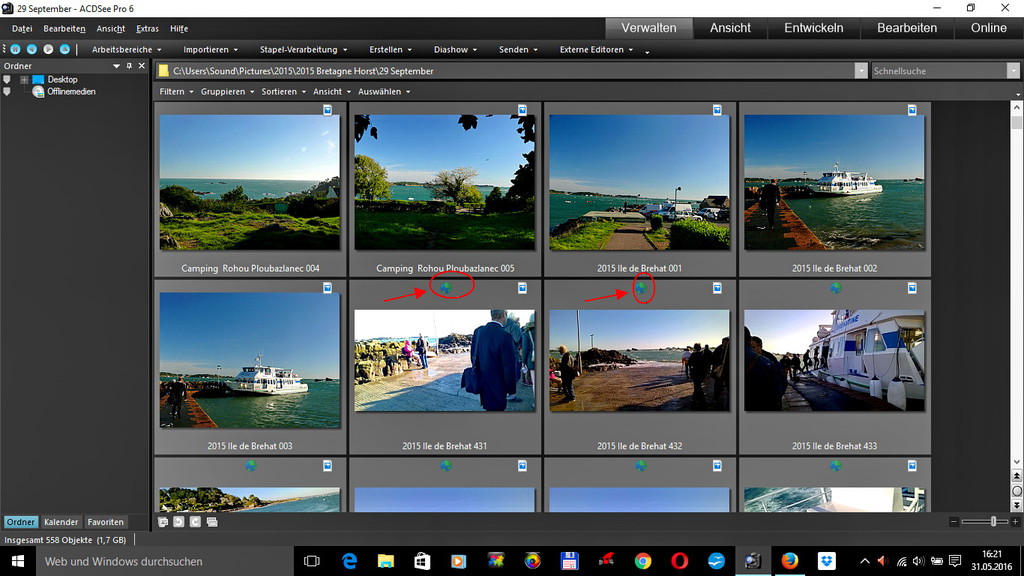This screenshot has height=576, width=1024.
Task: Click file-type badge on Camping Rohou Ploubazlanec 004
Action: (327, 110)
